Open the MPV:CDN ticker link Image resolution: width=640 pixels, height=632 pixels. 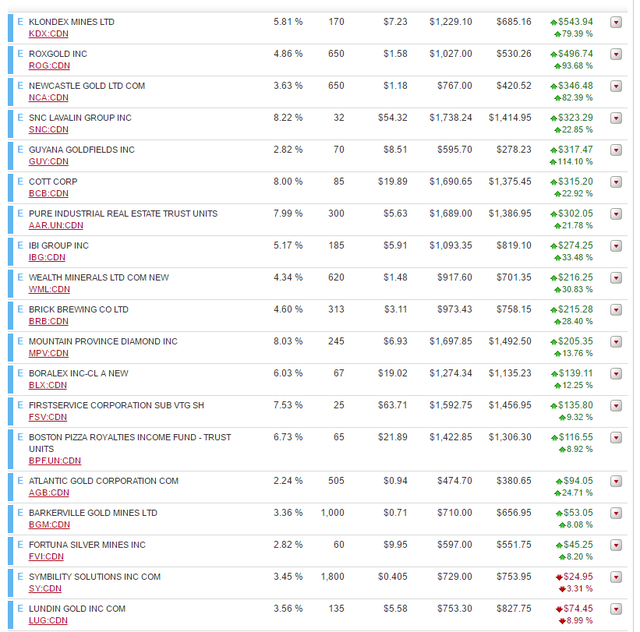(x=48, y=353)
